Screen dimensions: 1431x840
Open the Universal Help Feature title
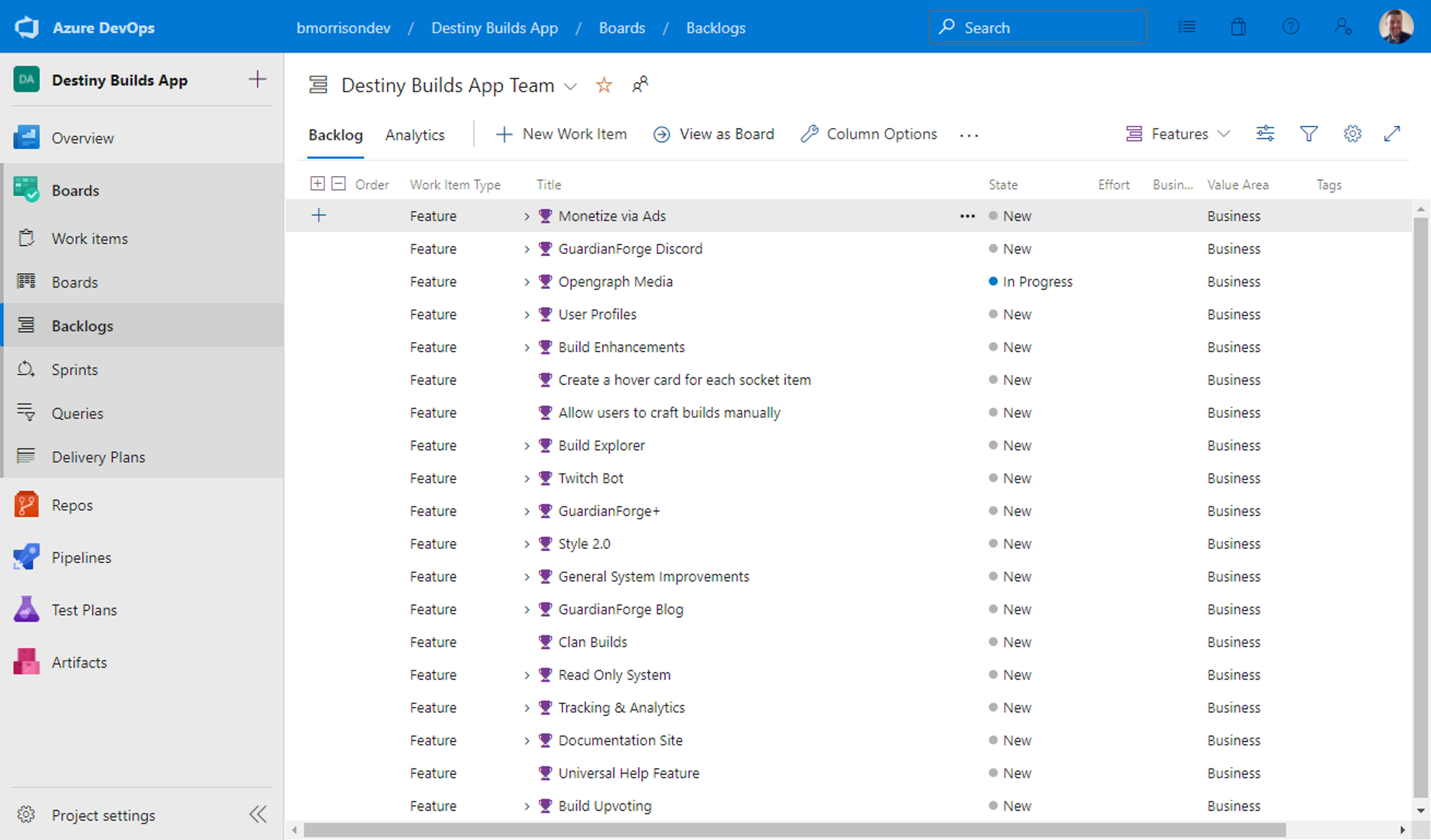click(629, 773)
